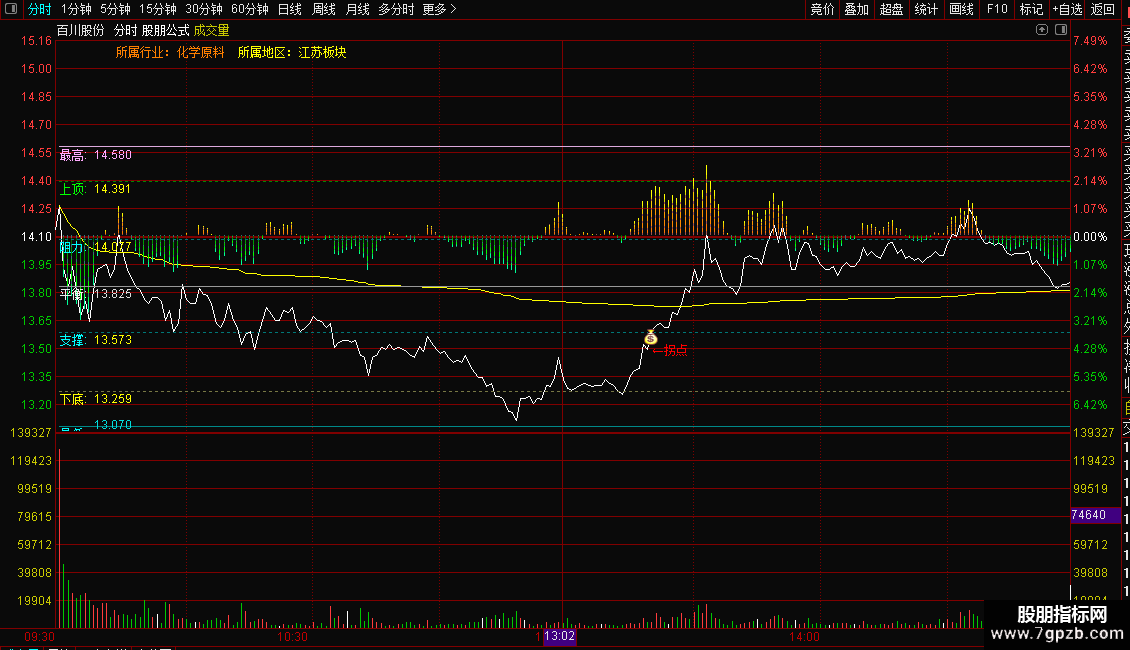Open the 周线 weekly chart
Viewport: 1130px width, 650px height.
click(x=324, y=9)
